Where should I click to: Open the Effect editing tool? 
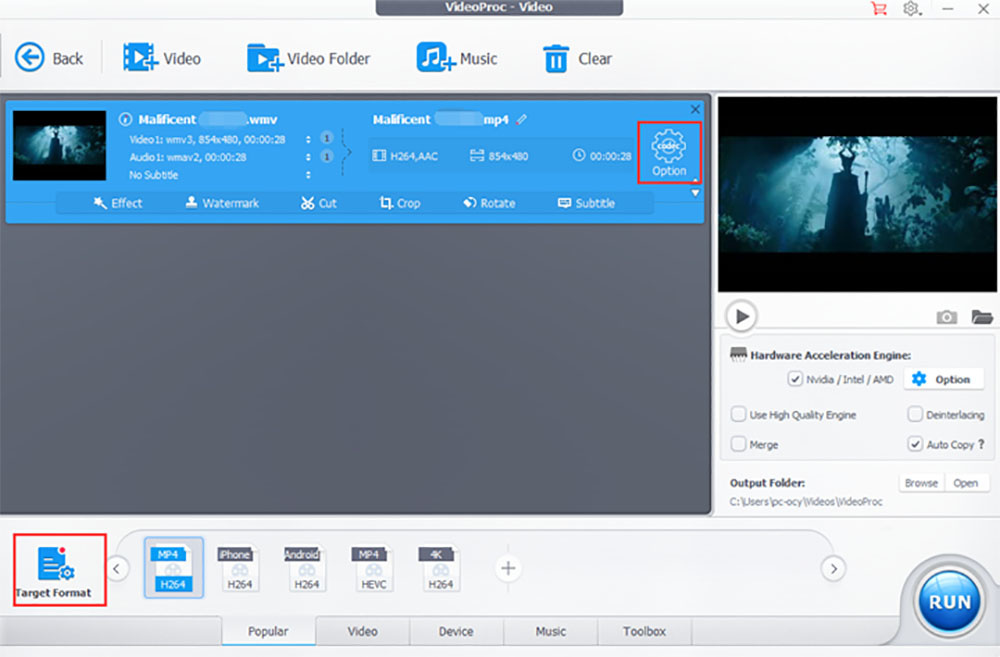pyautogui.click(x=118, y=203)
